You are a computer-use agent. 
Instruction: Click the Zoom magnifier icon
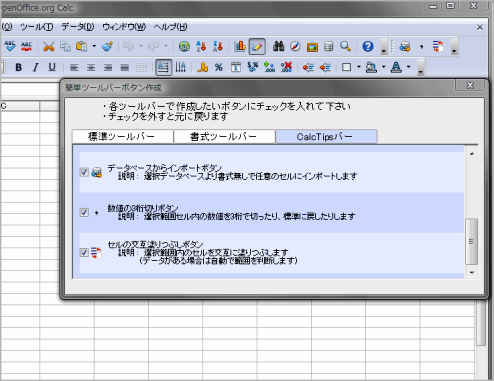[346, 46]
